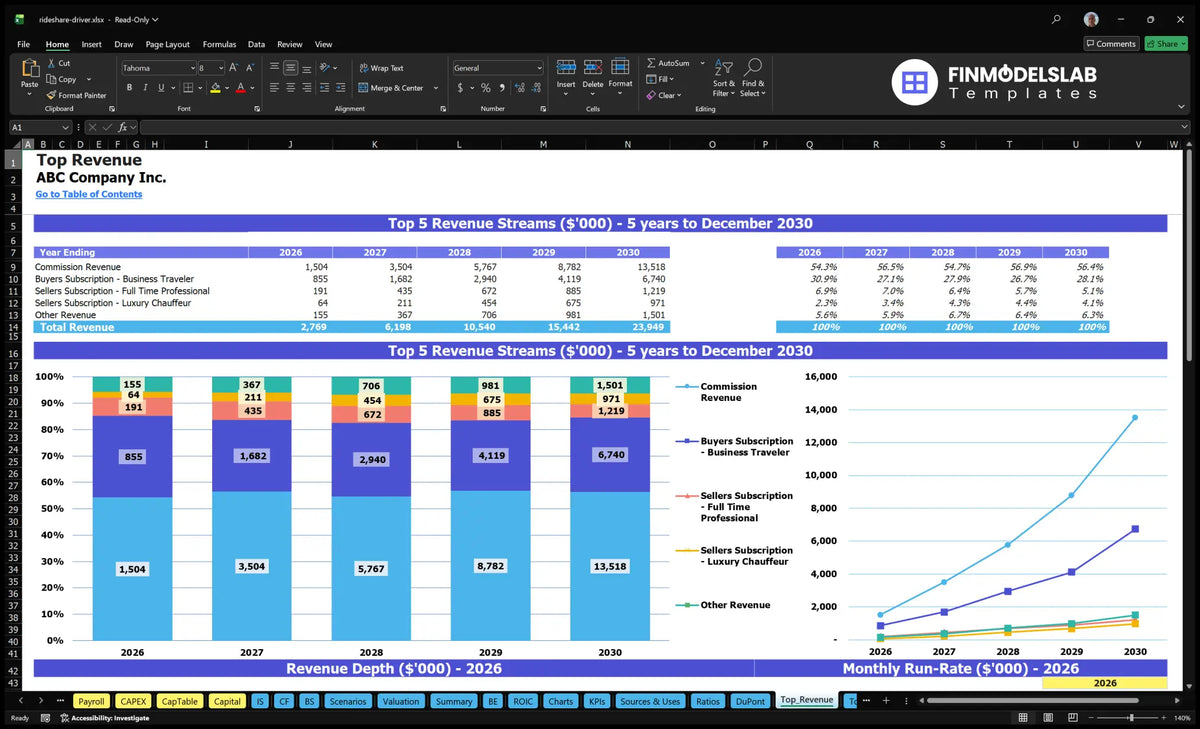Click the Comments button
Image resolution: width=1200 pixels, height=729 pixels.
(x=1111, y=44)
